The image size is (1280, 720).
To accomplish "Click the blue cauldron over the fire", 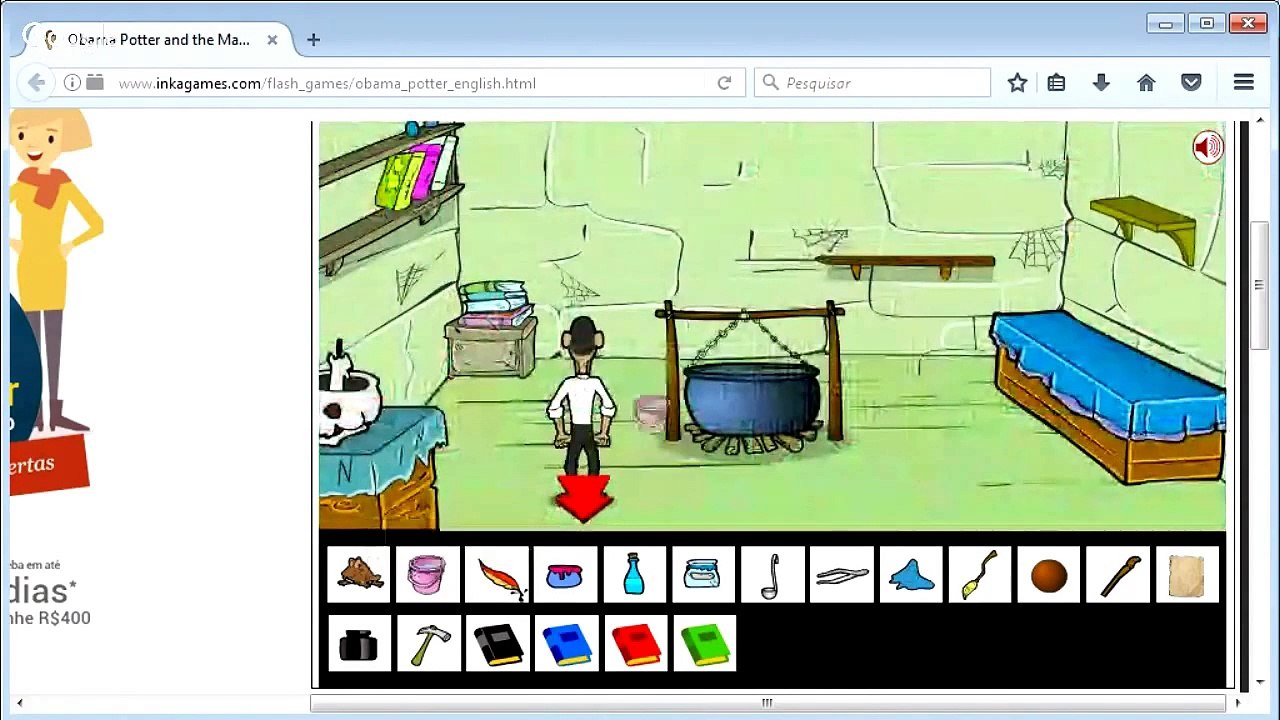I will [751, 398].
